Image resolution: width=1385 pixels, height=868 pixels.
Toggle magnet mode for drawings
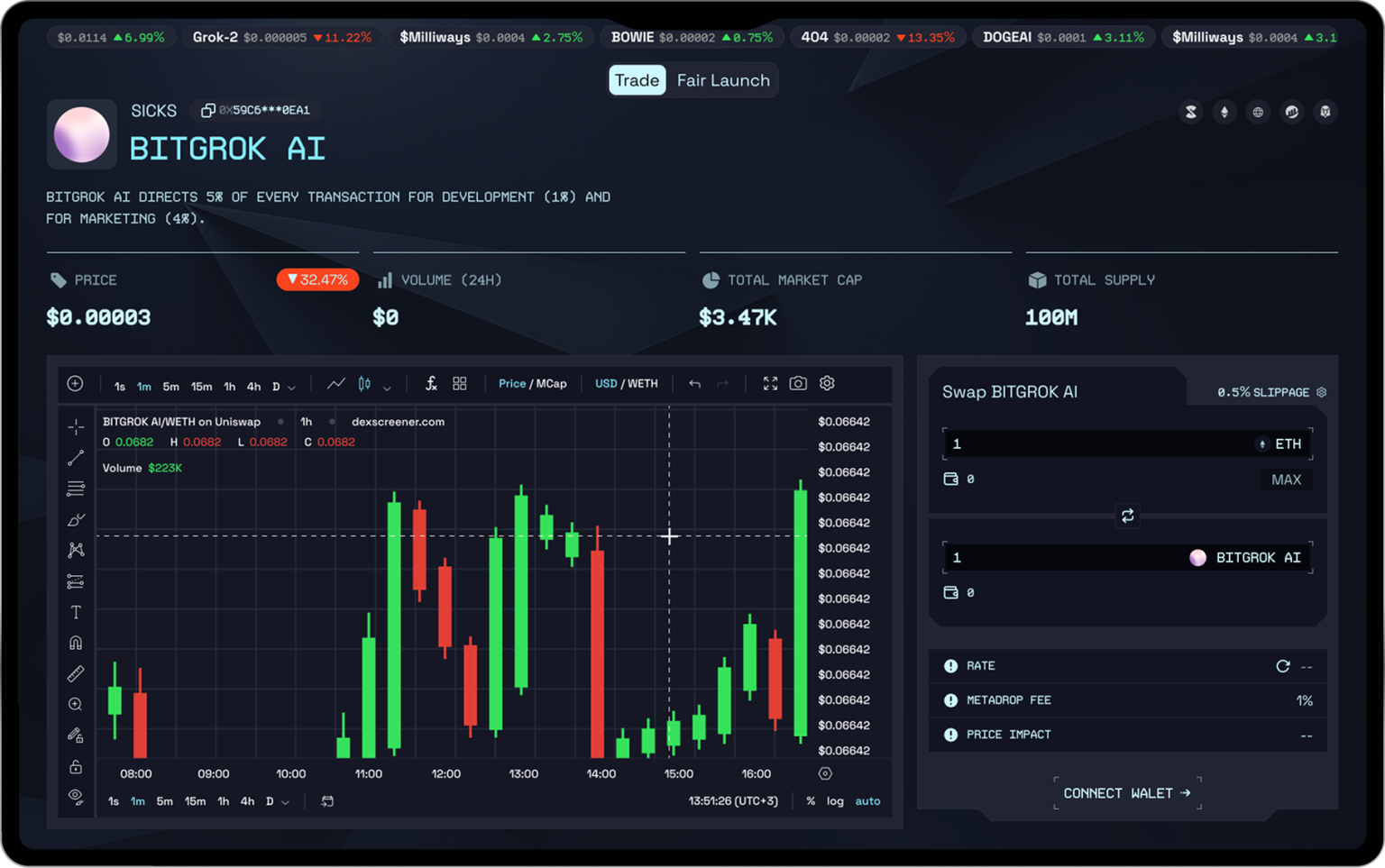[76, 644]
